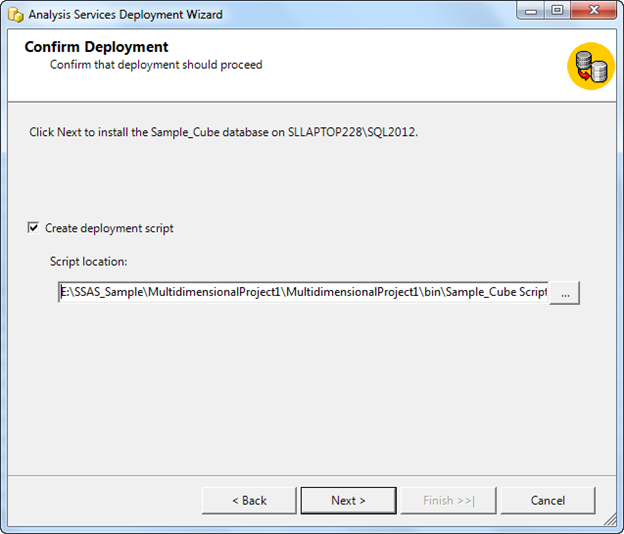Go to previous step with Back button
The height and width of the screenshot is (534, 624).
(x=249, y=500)
